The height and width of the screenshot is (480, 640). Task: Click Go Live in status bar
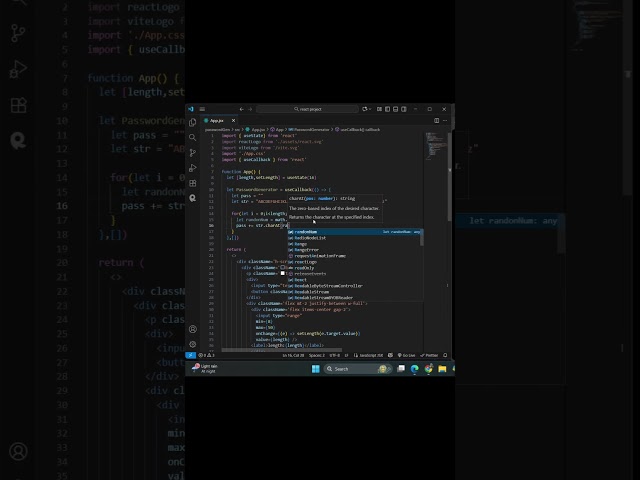click(406, 355)
